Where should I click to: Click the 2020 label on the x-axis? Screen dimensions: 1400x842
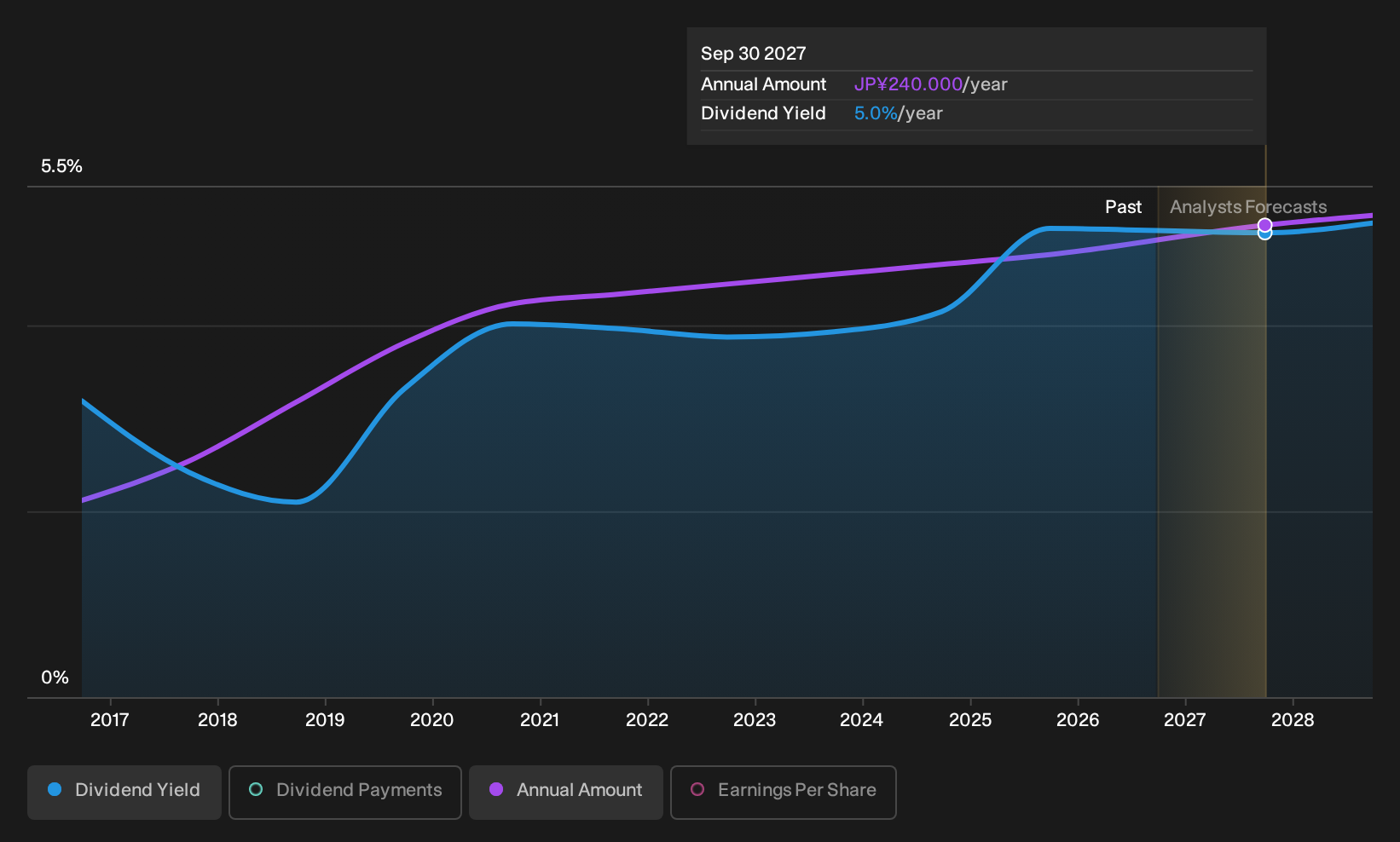point(432,720)
